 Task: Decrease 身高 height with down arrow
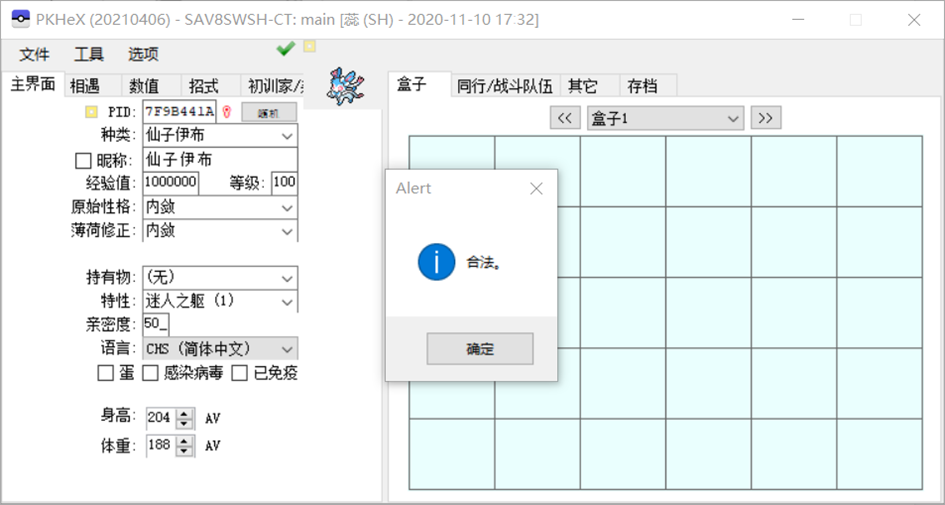point(185,423)
